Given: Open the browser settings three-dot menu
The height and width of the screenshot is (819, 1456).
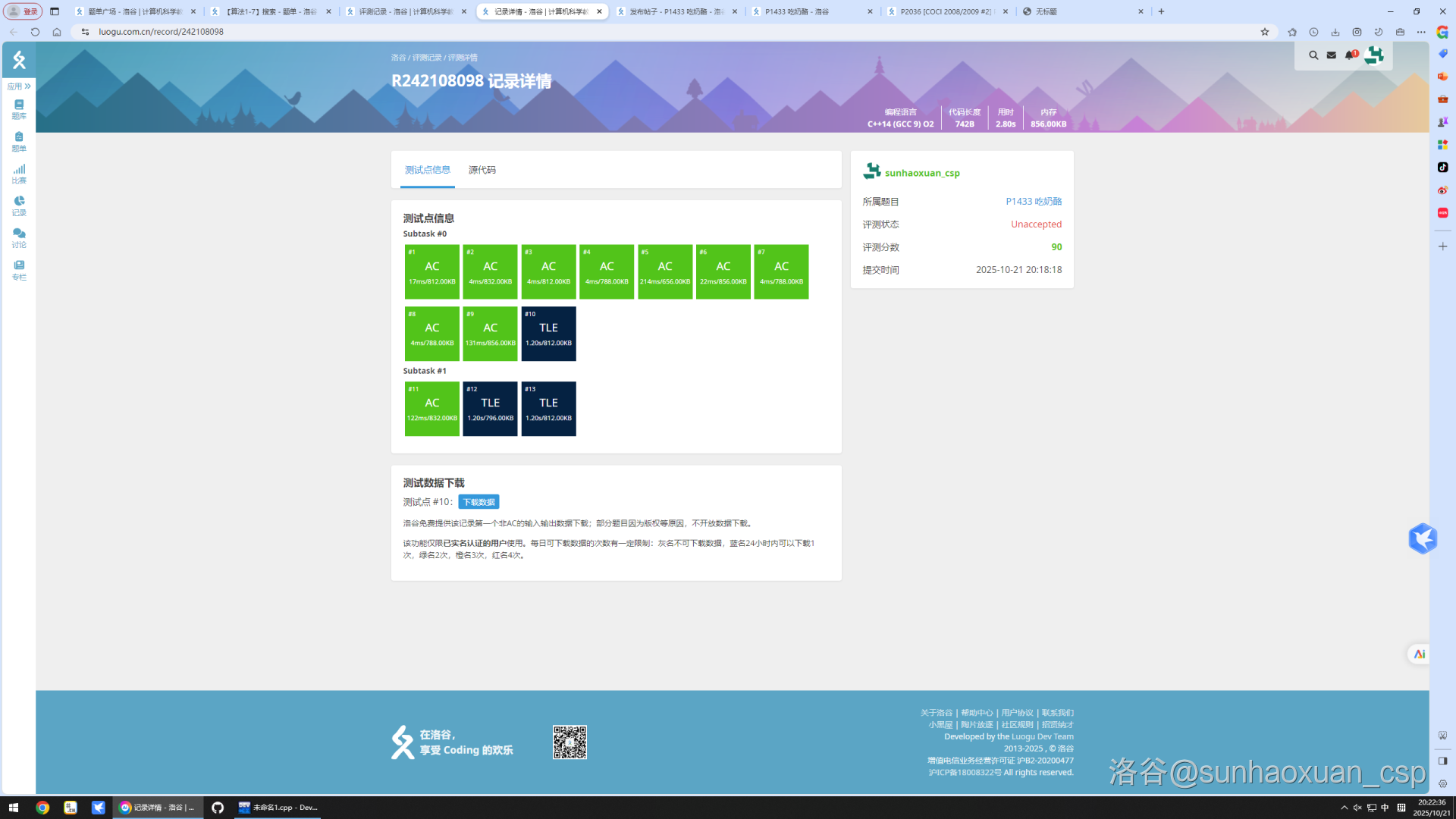Looking at the screenshot, I should pos(1421,32).
